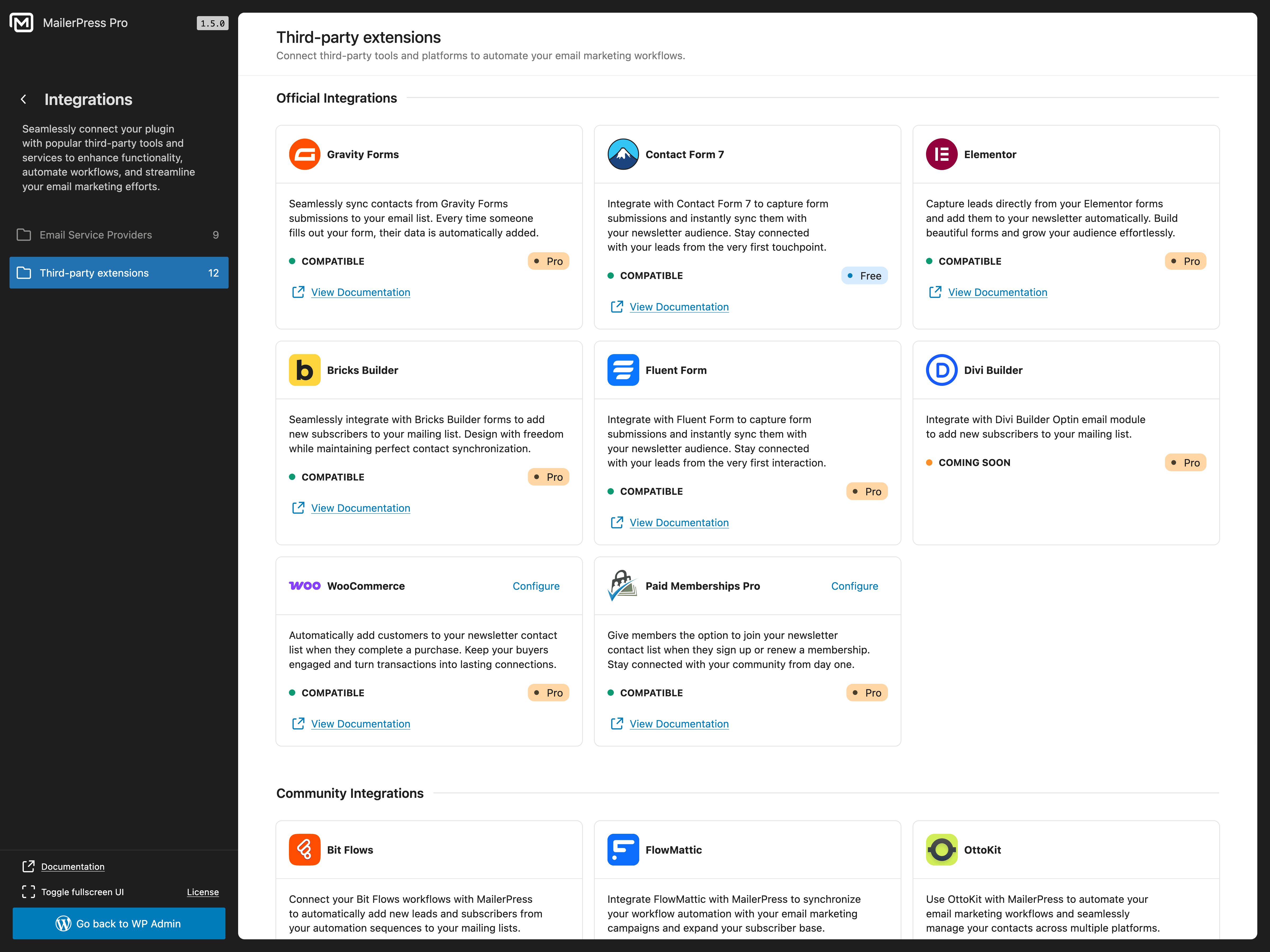
Task: Collapse Integrations using the back chevron
Action: coord(24,99)
